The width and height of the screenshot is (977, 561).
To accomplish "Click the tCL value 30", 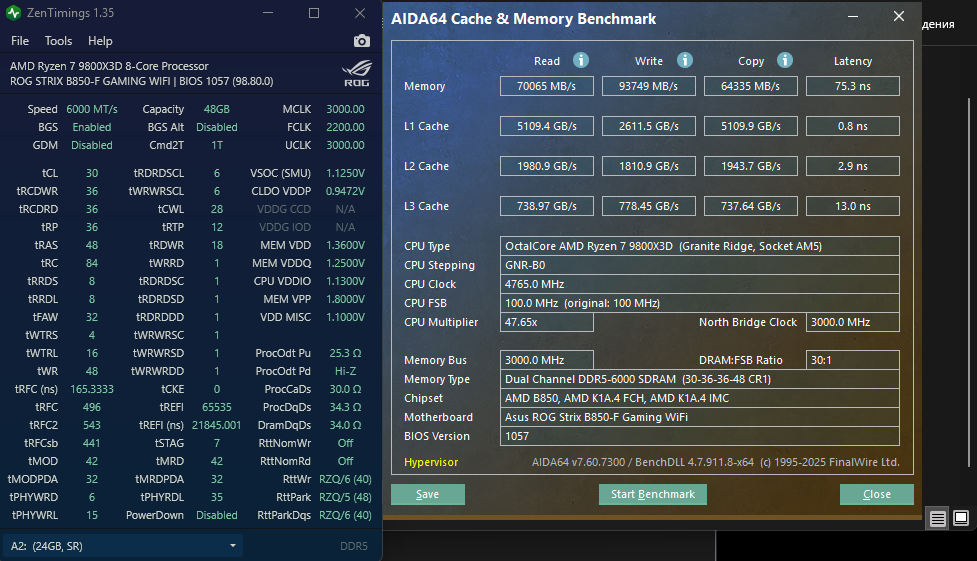I will (x=92, y=173).
